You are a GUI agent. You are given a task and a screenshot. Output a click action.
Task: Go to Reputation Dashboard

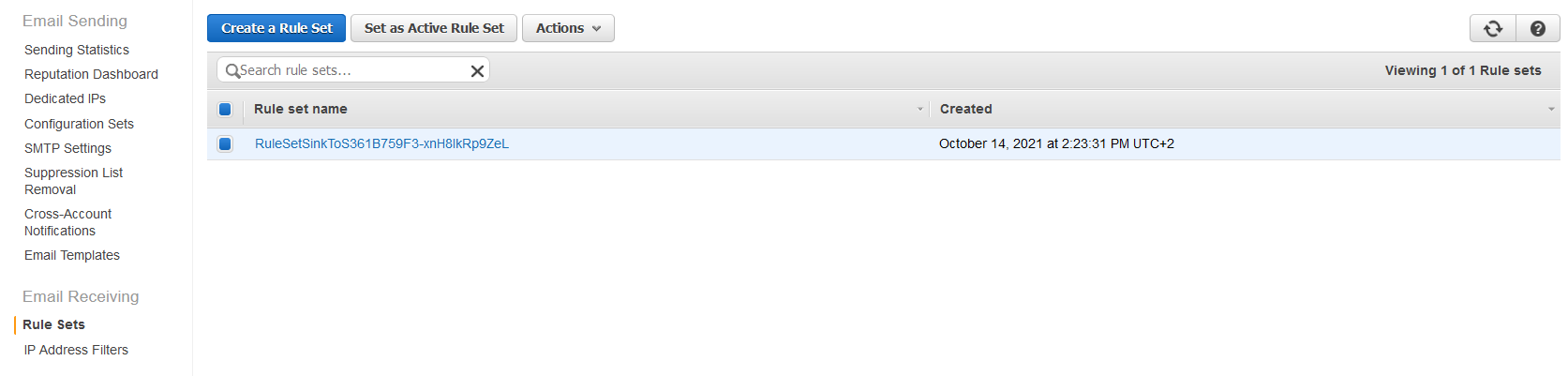[91, 74]
